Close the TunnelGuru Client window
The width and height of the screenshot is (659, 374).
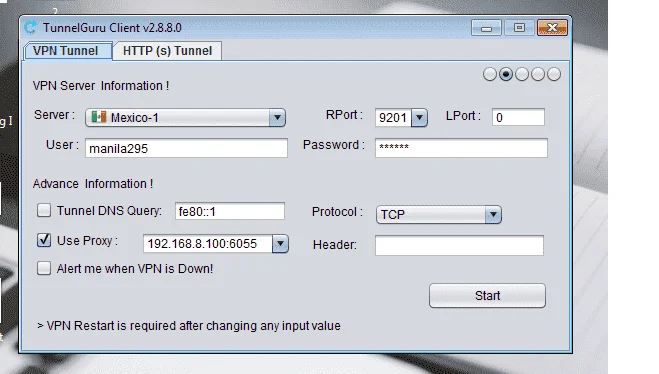552,28
